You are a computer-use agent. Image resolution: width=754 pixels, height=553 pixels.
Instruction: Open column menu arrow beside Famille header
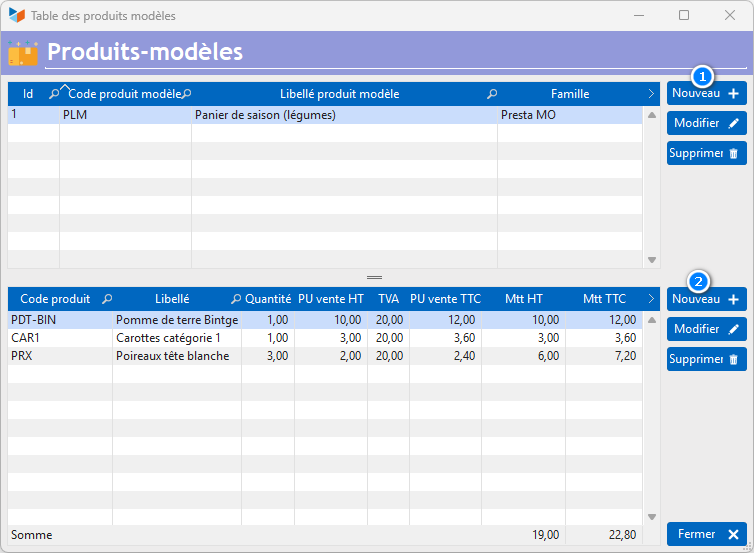point(651,94)
